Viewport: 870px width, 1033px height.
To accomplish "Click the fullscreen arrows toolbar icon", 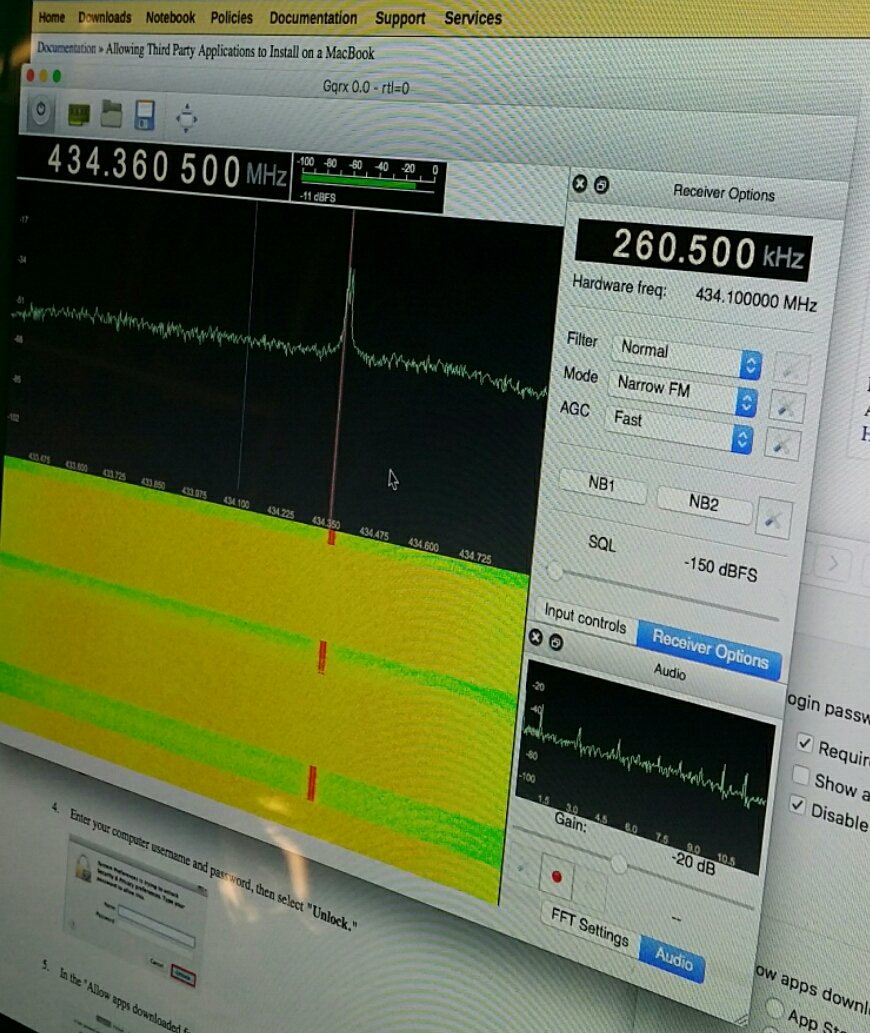I will pyautogui.click(x=186, y=119).
